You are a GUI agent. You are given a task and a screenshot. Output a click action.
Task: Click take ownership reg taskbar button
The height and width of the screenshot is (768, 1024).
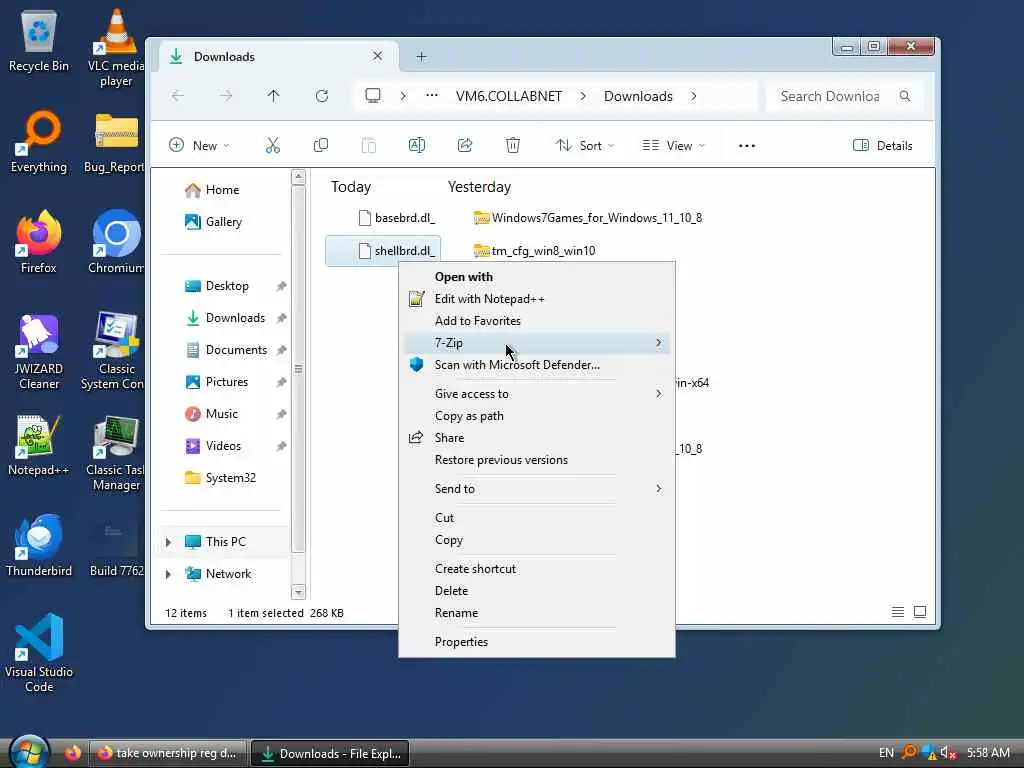[167, 753]
